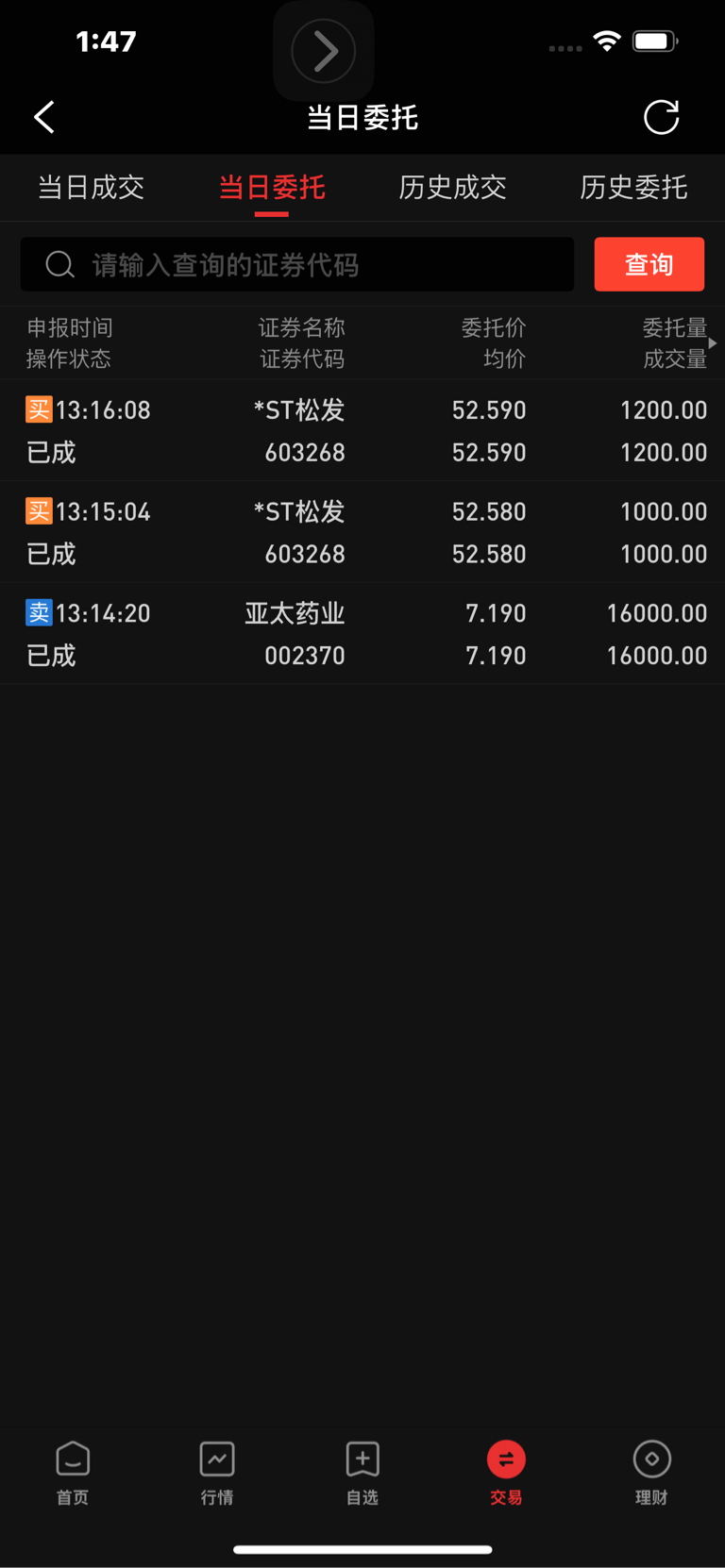
Task: Switch to 当日成交 tab
Action: click(x=91, y=187)
